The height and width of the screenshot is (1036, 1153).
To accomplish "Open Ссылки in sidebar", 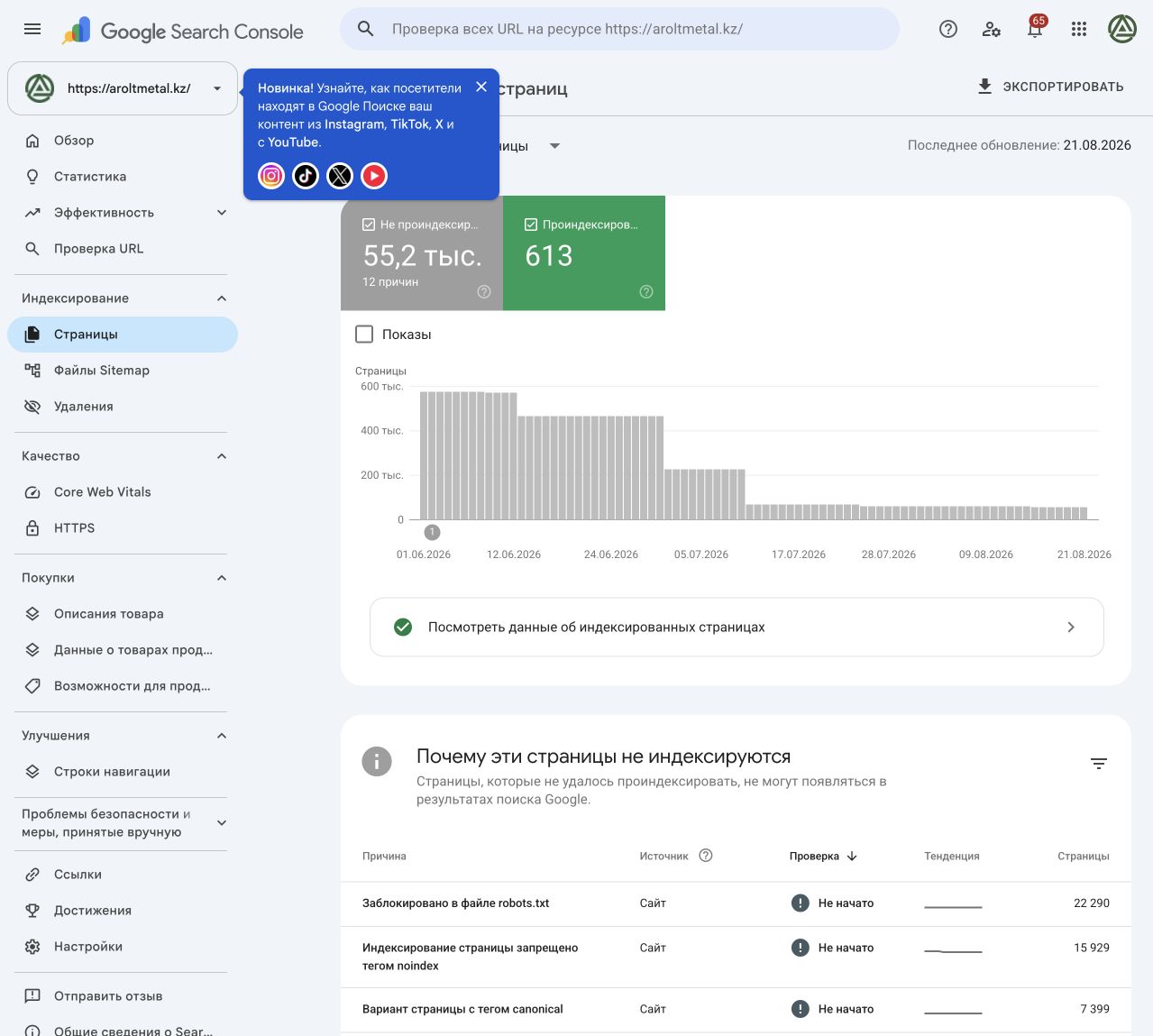I will 123,875.
